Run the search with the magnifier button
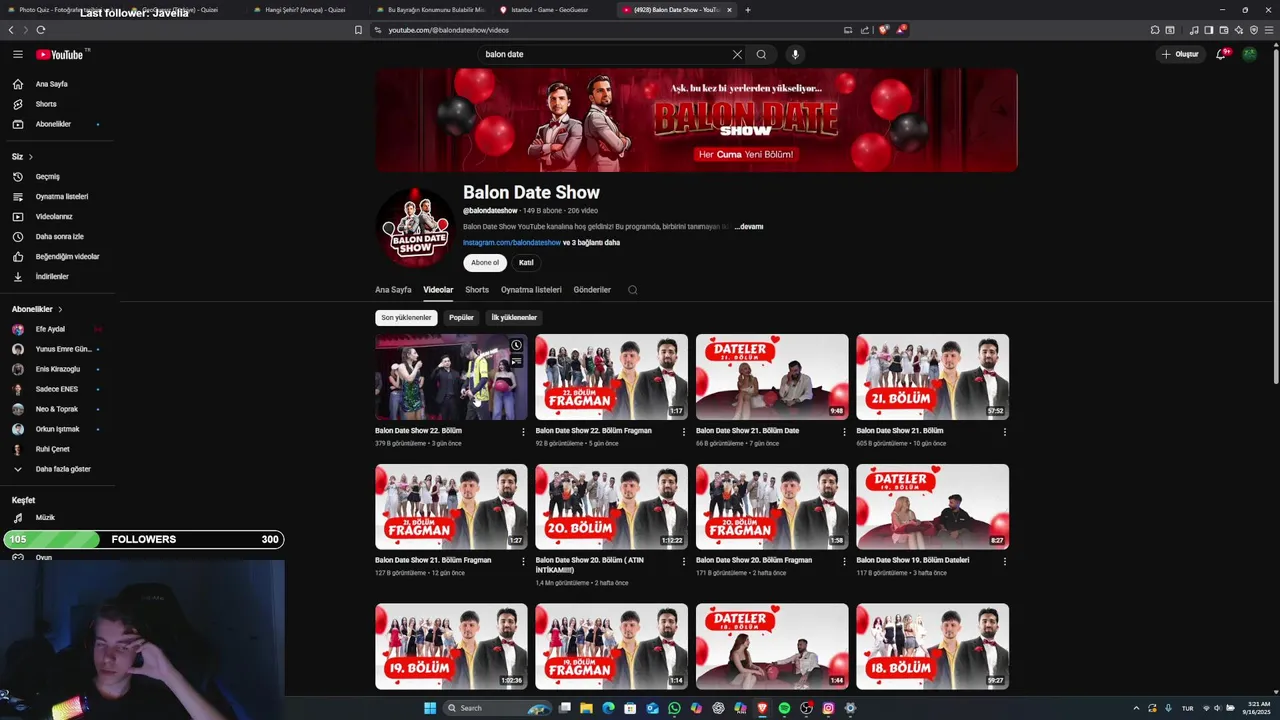This screenshot has height=720, width=1280. tap(761, 54)
